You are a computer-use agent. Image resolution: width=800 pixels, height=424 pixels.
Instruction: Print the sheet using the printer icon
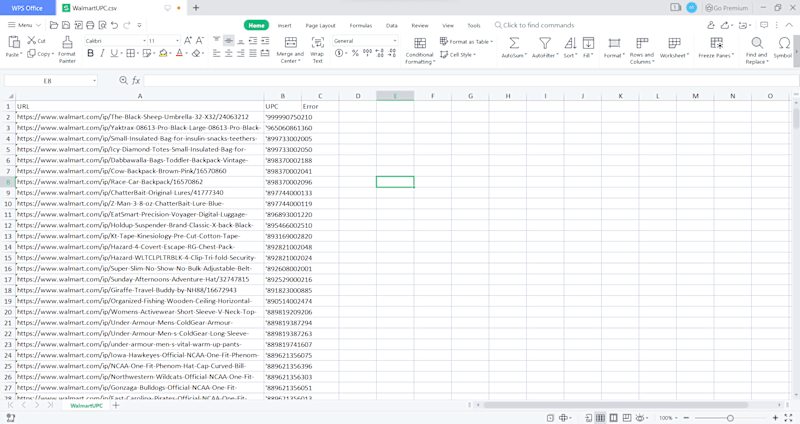point(90,25)
